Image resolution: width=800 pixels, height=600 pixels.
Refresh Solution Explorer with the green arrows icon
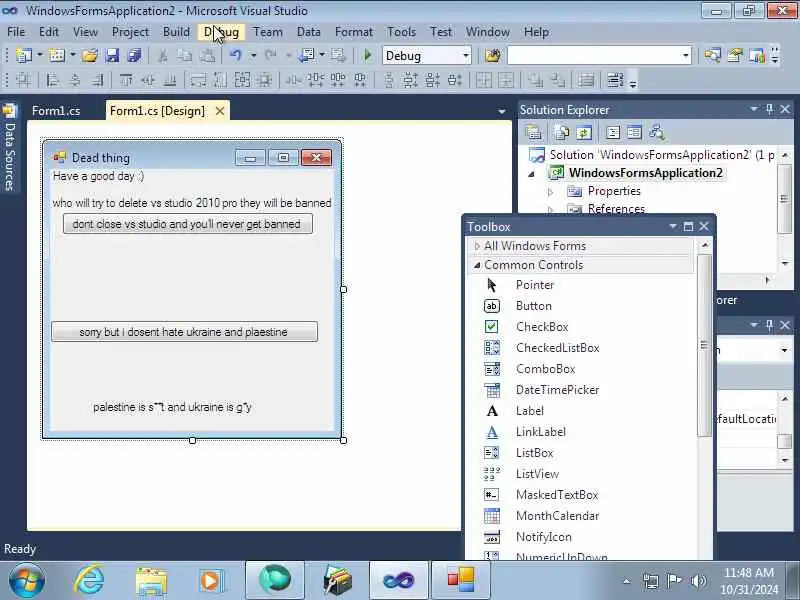pyautogui.click(x=584, y=133)
